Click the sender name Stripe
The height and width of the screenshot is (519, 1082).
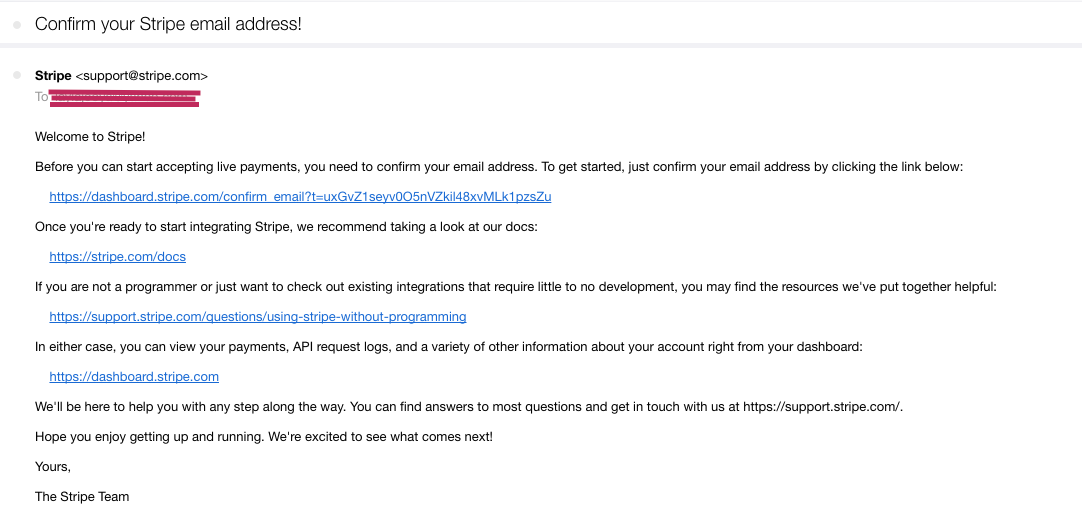coord(53,76)
